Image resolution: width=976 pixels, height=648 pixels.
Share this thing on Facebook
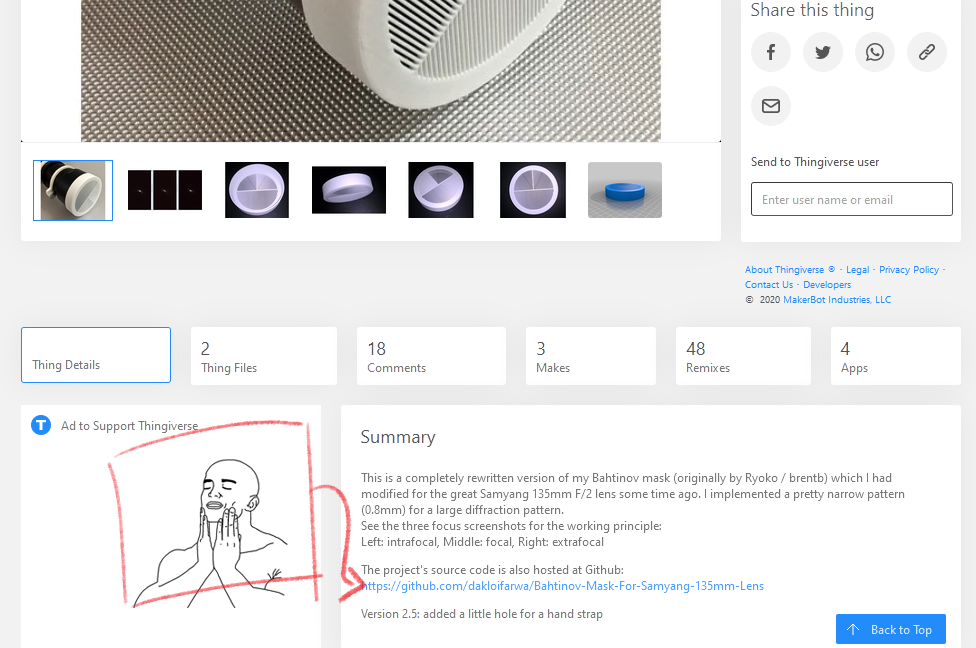(771, 52)
